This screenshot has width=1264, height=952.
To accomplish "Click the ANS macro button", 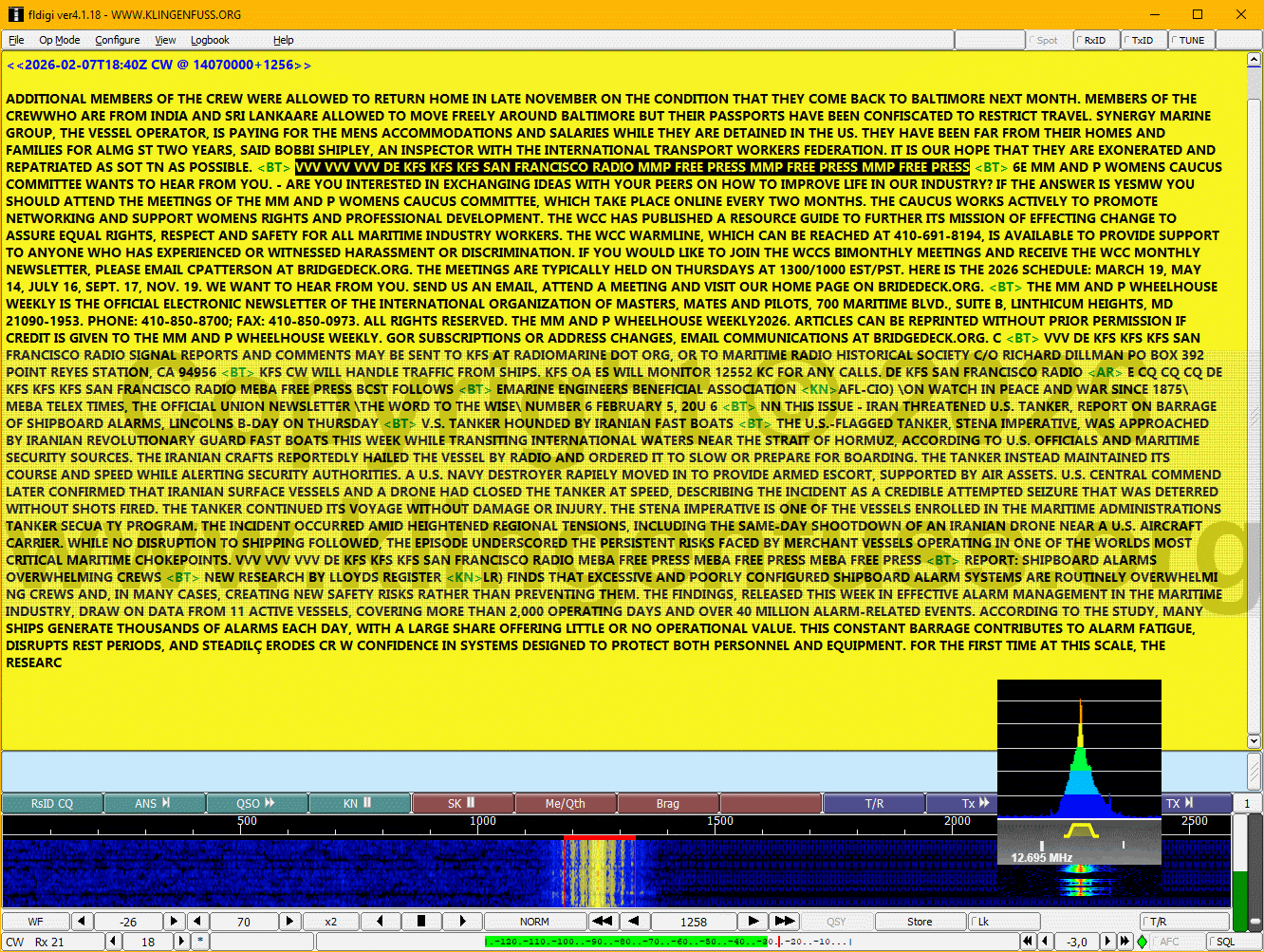I will (x=154, y=803).
